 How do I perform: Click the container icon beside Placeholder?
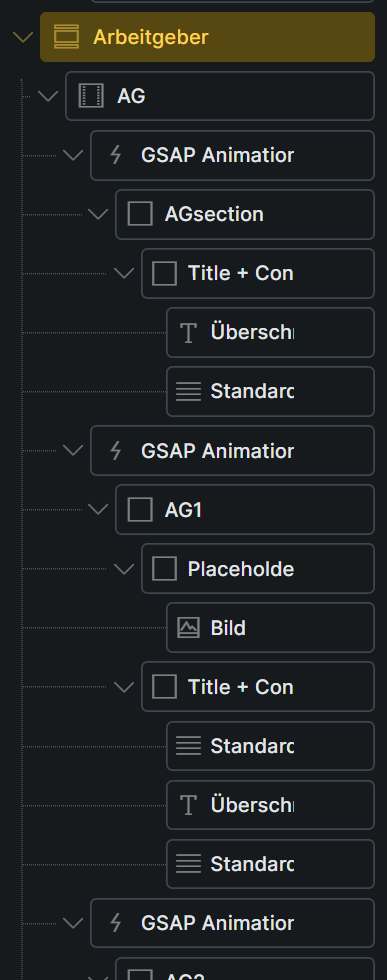(164, 569)
